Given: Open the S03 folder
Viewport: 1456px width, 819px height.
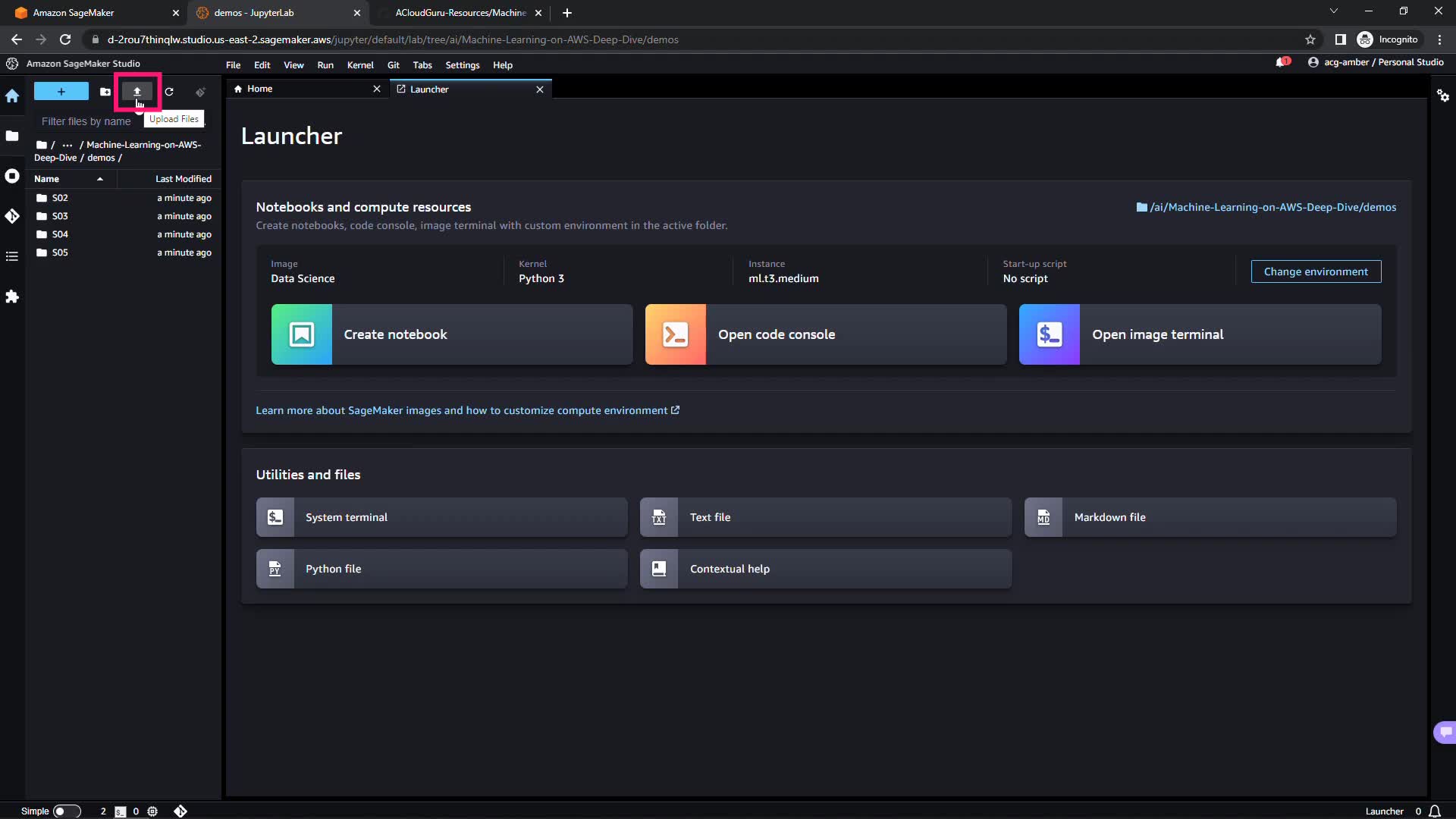Looking at the screenshot, I should pos(60,216).
